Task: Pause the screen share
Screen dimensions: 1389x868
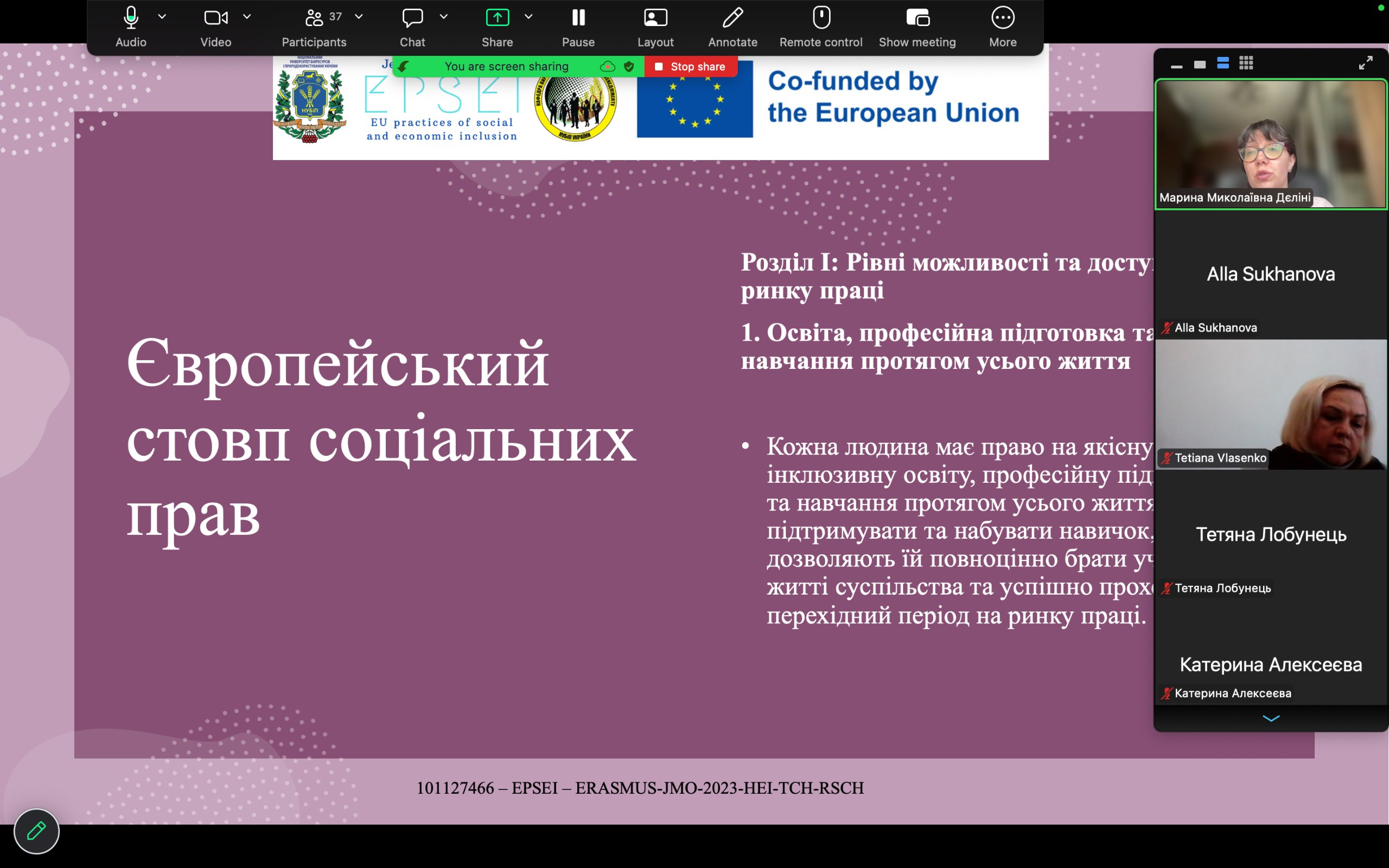Action: point(578,18)
